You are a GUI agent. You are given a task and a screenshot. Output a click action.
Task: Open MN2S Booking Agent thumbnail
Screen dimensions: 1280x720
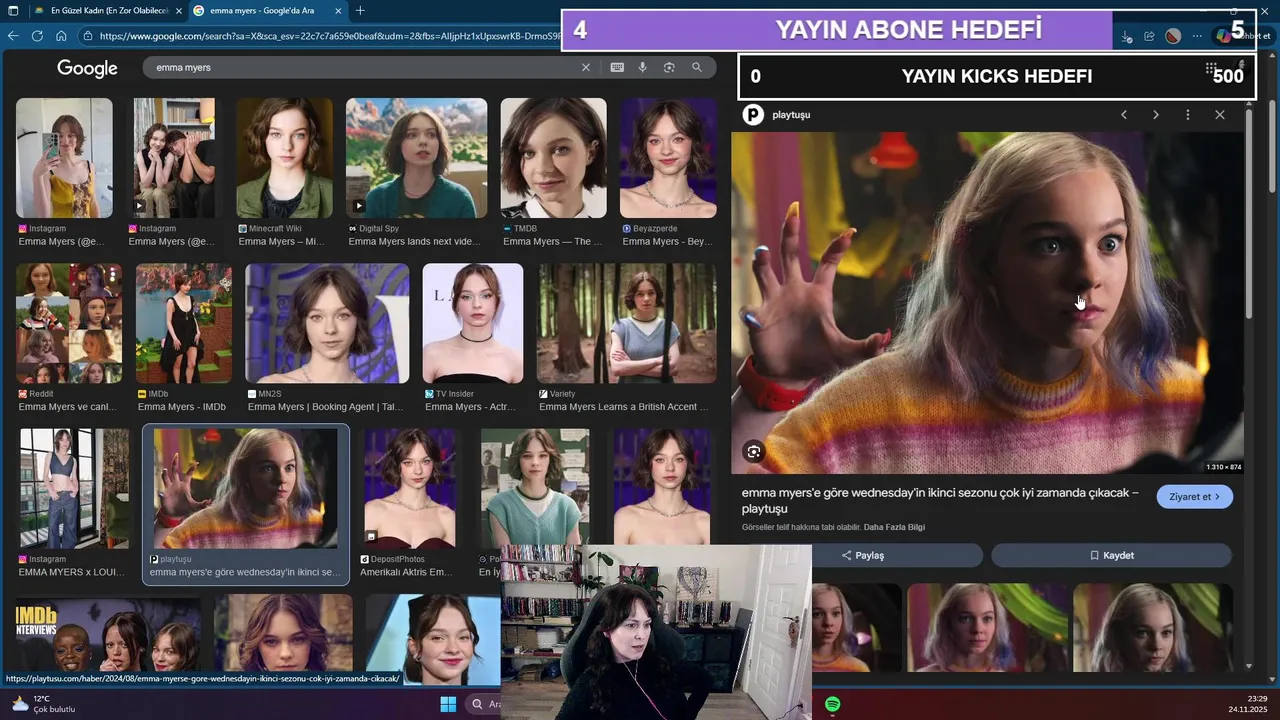click(x=327, y=323)
